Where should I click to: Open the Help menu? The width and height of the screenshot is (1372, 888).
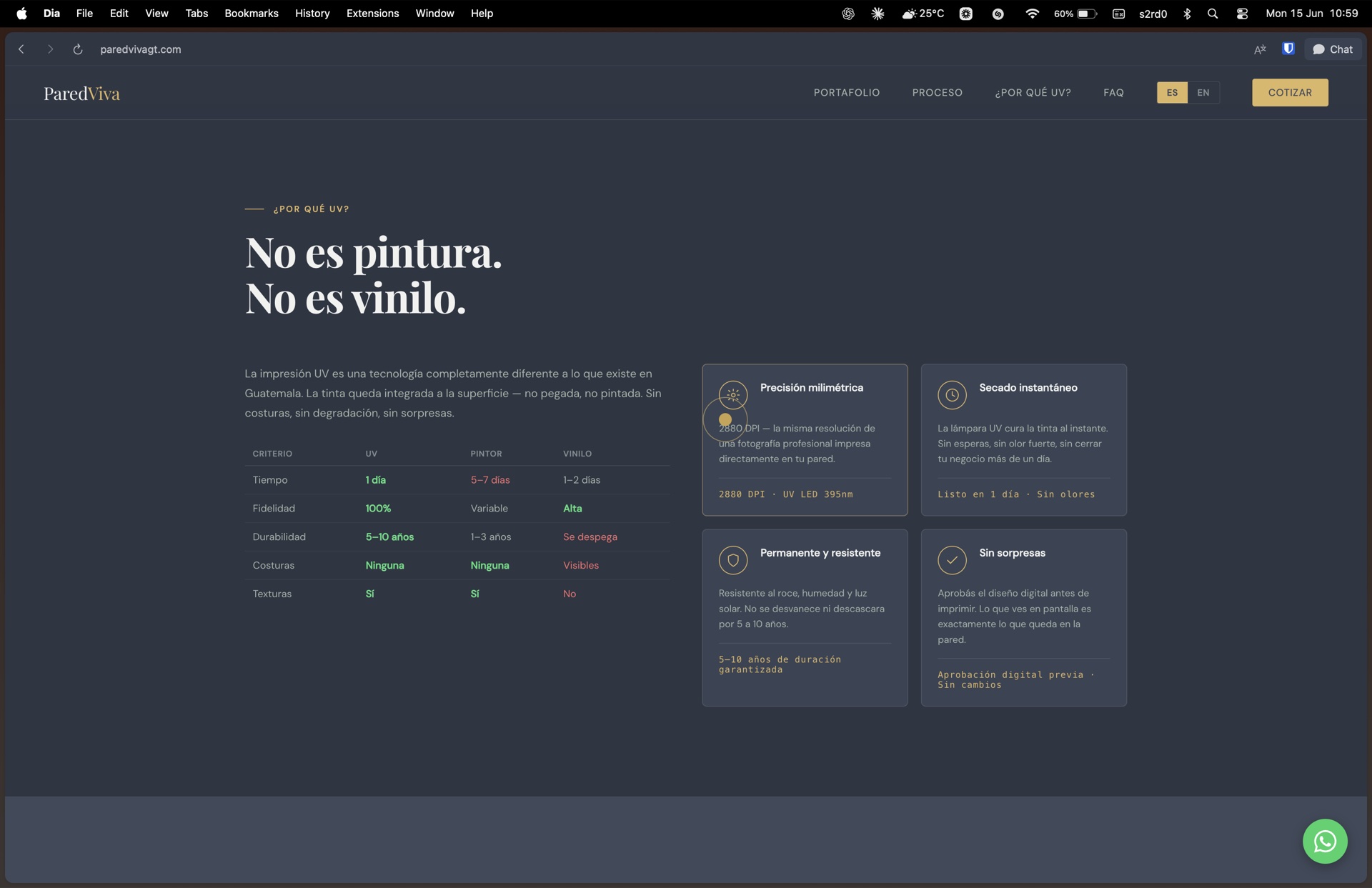482,13
